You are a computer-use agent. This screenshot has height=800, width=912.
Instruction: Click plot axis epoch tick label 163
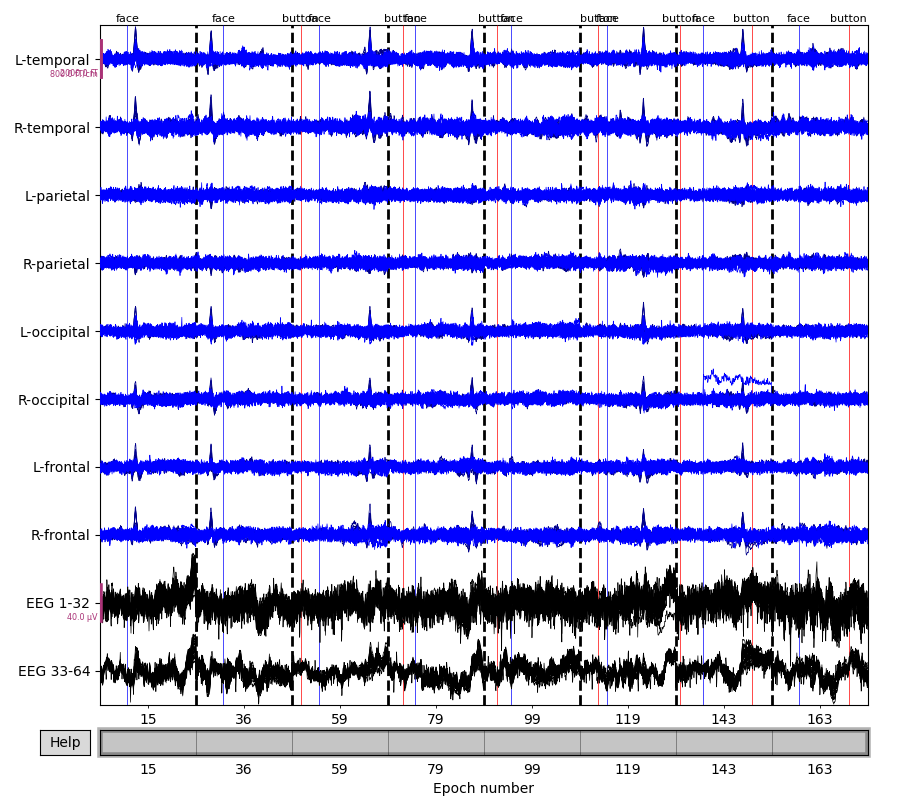(x=820, y=719)
